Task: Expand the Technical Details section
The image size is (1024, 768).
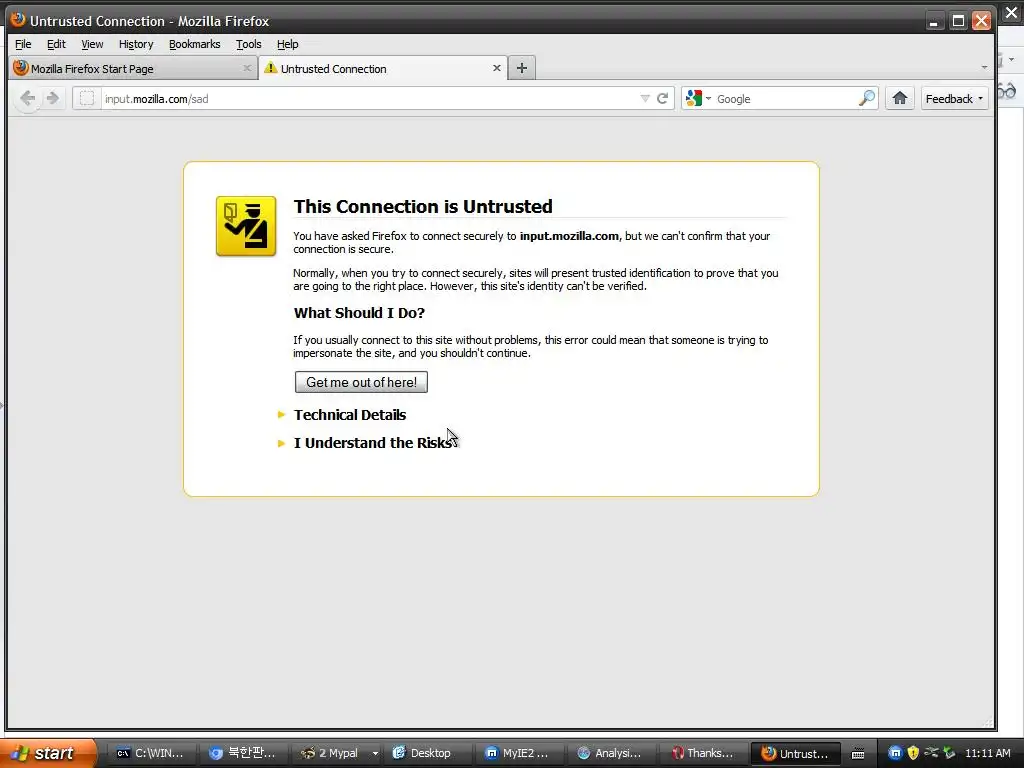Action: coord(349,415)
